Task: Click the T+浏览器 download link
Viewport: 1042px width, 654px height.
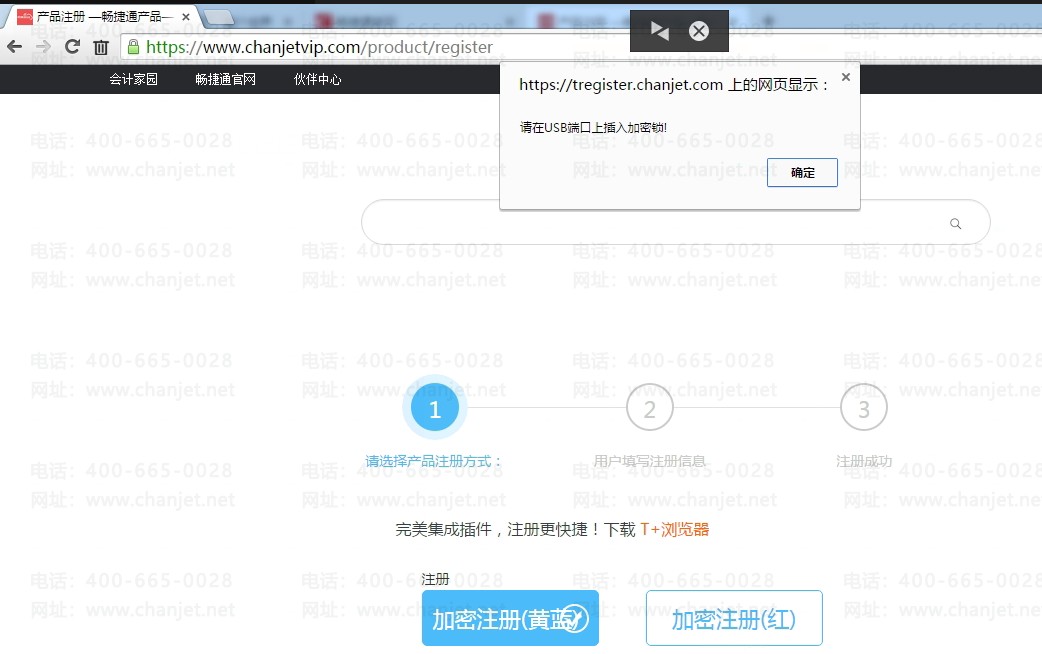Action: 675,529
